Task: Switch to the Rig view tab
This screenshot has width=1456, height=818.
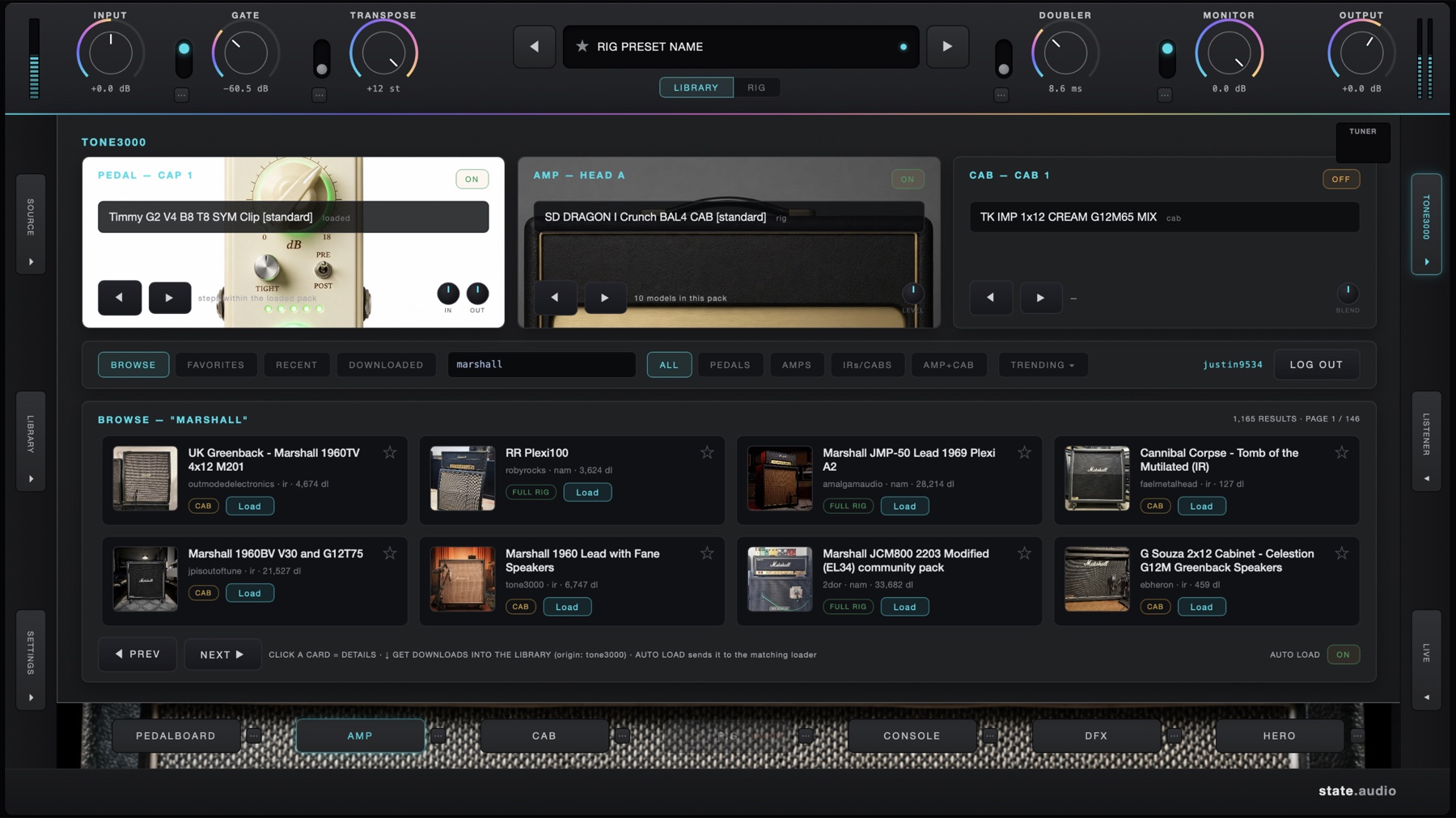Action: (x=756, y=87)
